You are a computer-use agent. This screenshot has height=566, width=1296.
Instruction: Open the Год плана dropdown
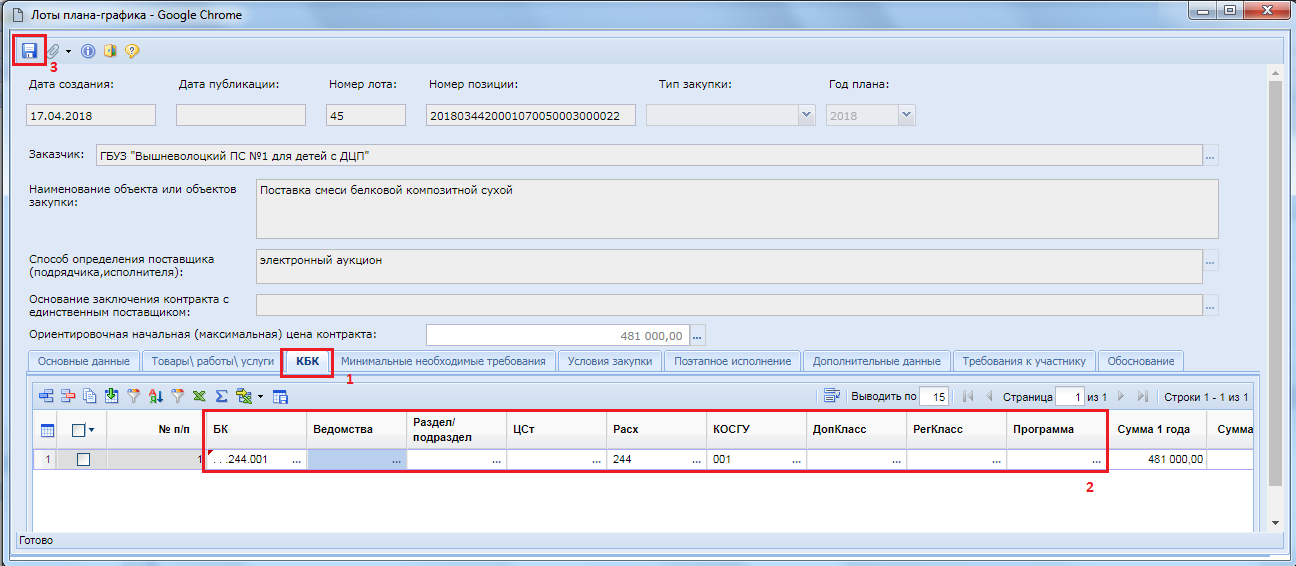[905, 116]
